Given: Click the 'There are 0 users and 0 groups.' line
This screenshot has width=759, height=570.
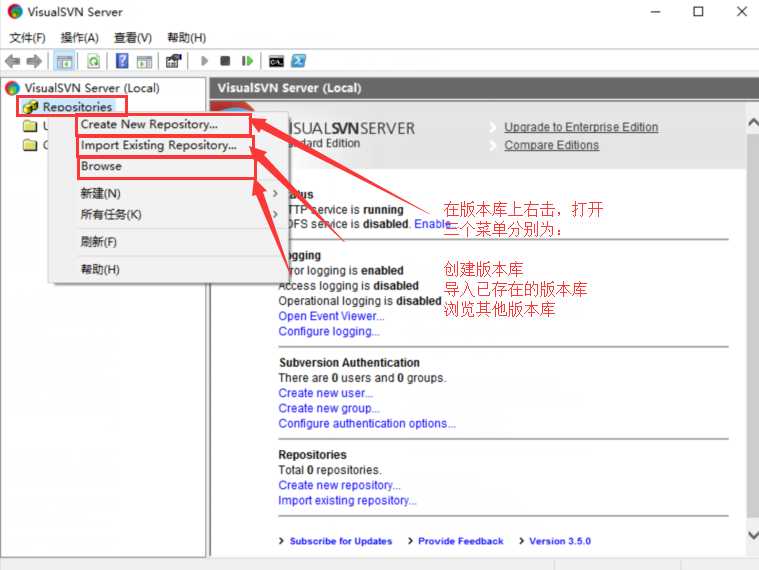Looking at the screenshot, I should click(x=363, y=377).
